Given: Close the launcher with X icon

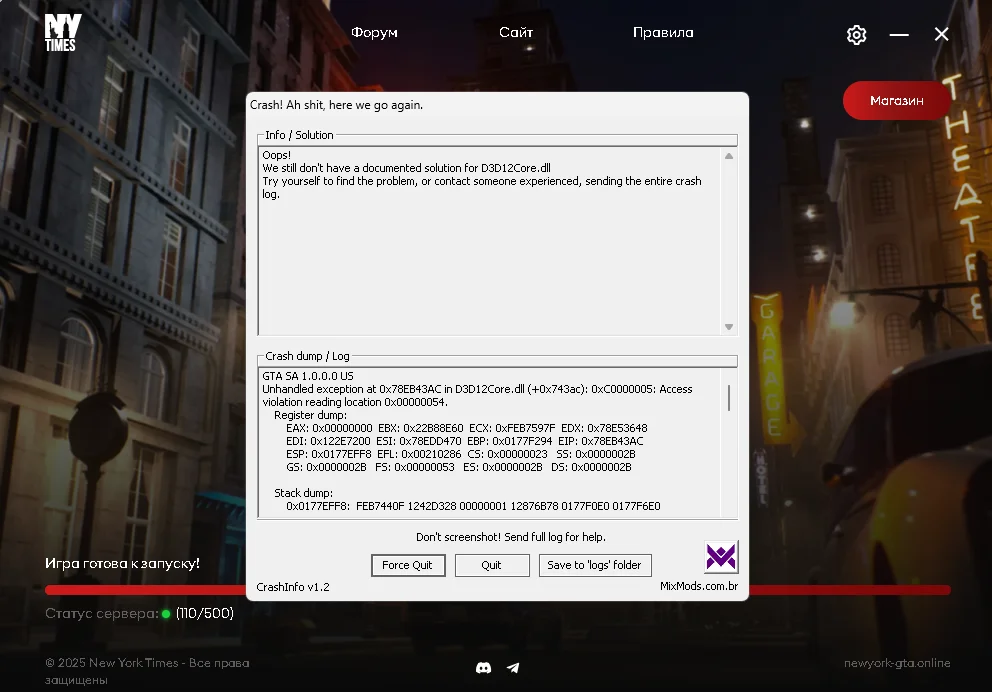Looking at the screenshot, I should (x=941, y=35).
